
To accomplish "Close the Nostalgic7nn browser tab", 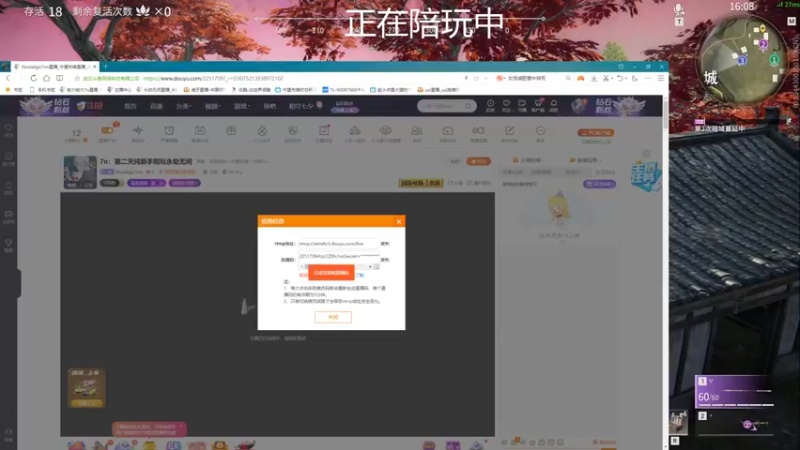I will pos(94,67).
